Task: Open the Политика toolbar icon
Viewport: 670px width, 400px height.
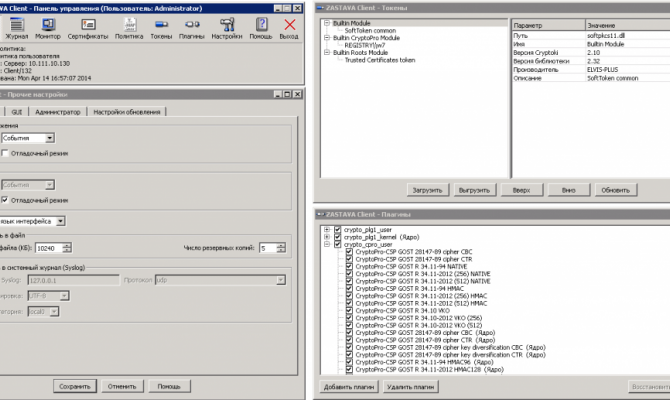Action: pyautogui.click(x=129, y=29)
